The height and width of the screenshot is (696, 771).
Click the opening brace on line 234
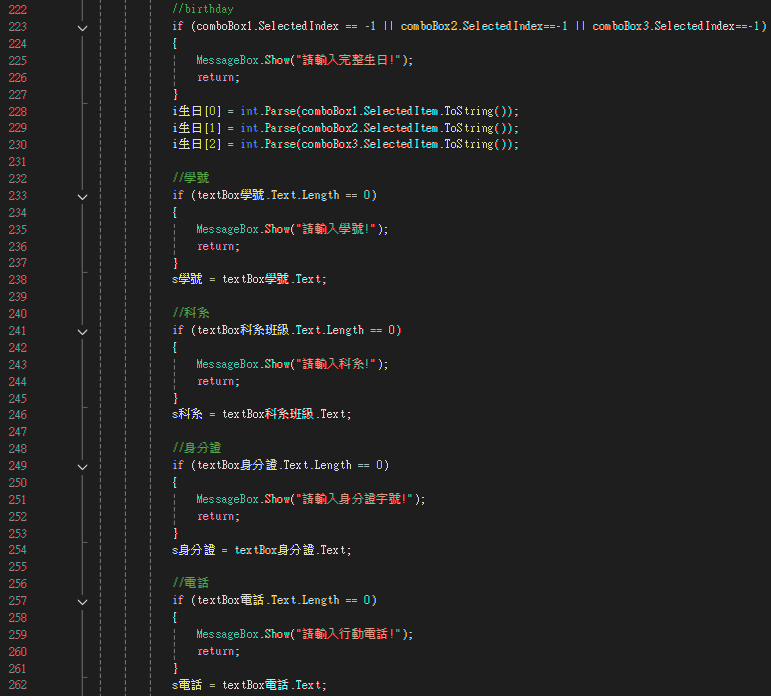point(175,212)
